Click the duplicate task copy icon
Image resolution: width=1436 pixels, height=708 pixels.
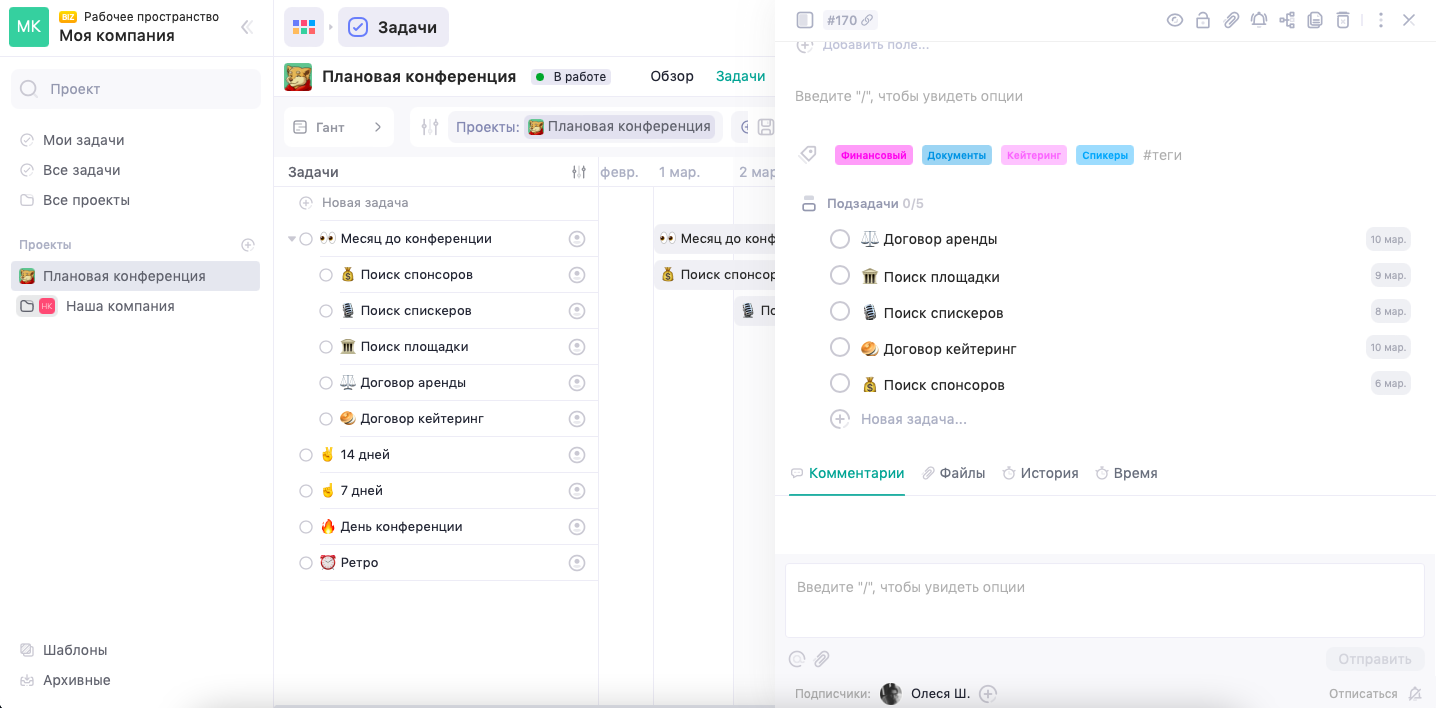(1315, 20)
